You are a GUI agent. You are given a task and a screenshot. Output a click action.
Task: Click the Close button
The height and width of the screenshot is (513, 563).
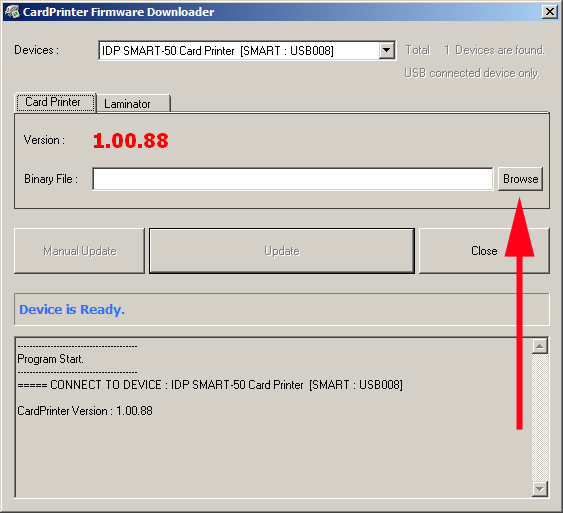(484, 251)
